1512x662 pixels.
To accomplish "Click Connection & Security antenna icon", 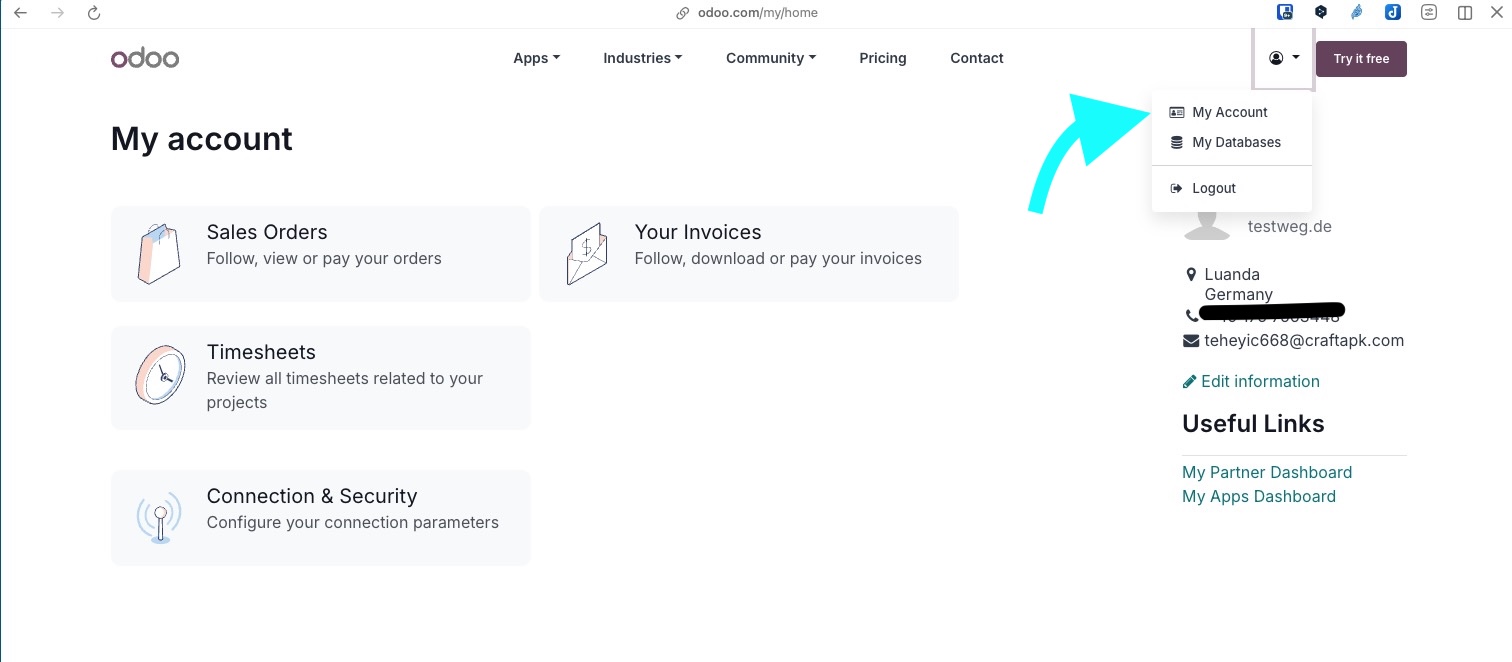I will pyautogui.click(x=159, y=517).
